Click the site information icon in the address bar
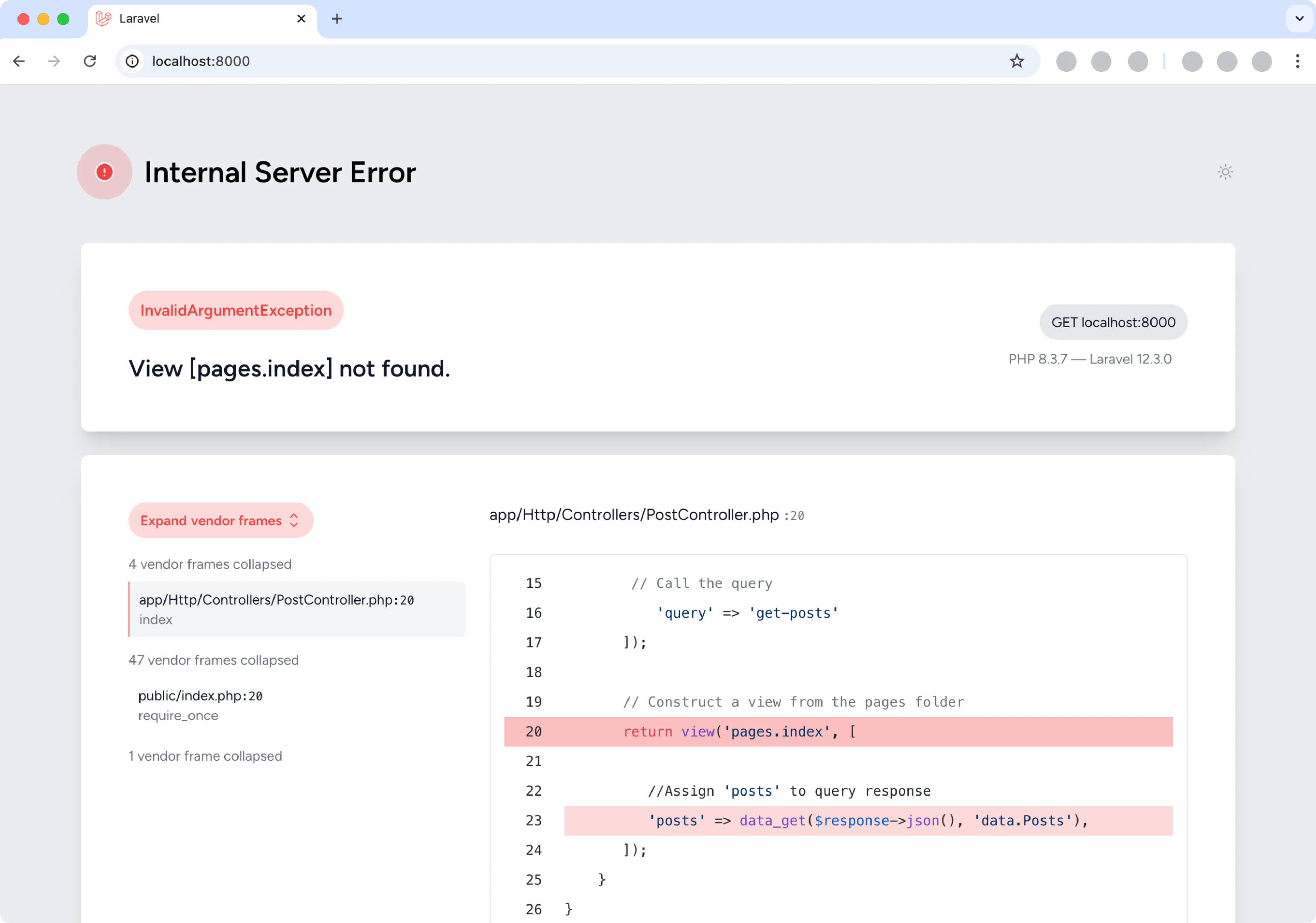The image size is (1316, 923). click(x=132, y=61)
